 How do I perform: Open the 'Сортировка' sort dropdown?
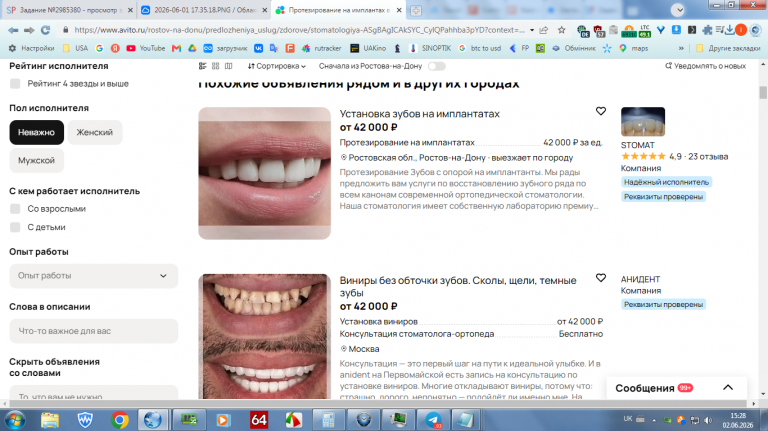tap(277, 66)
